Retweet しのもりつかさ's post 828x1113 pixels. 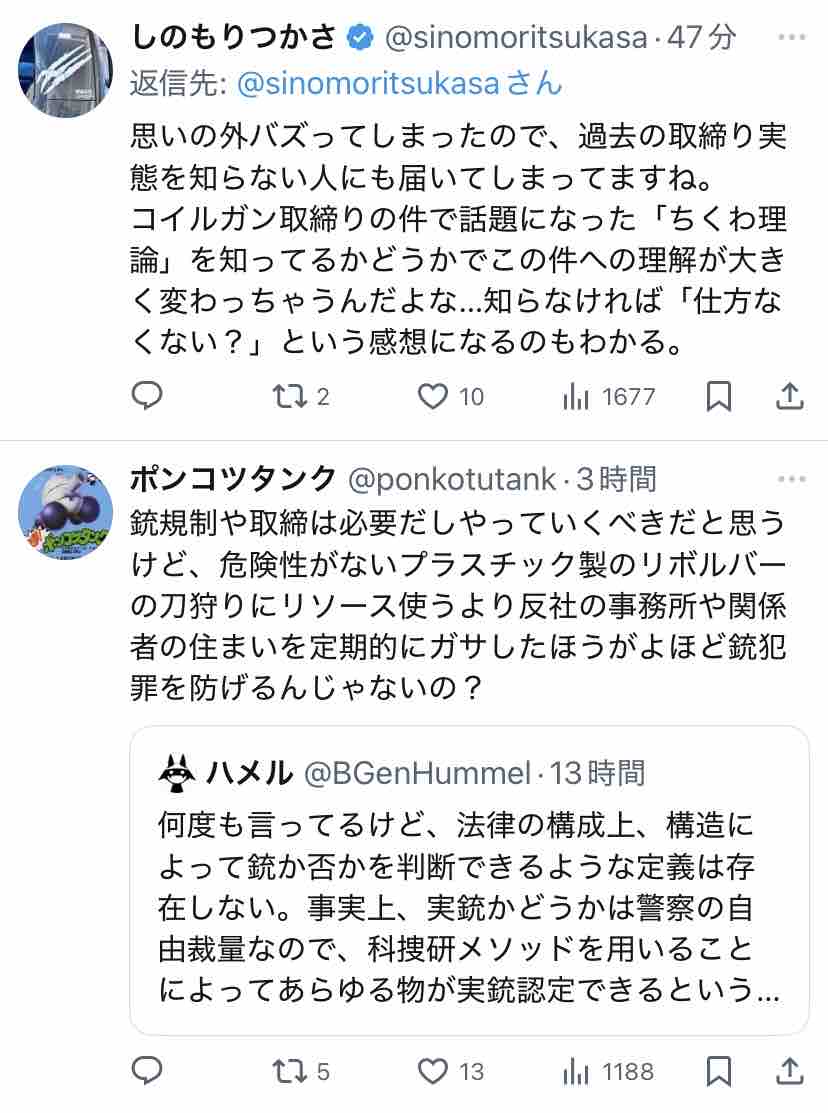(289, 397)
